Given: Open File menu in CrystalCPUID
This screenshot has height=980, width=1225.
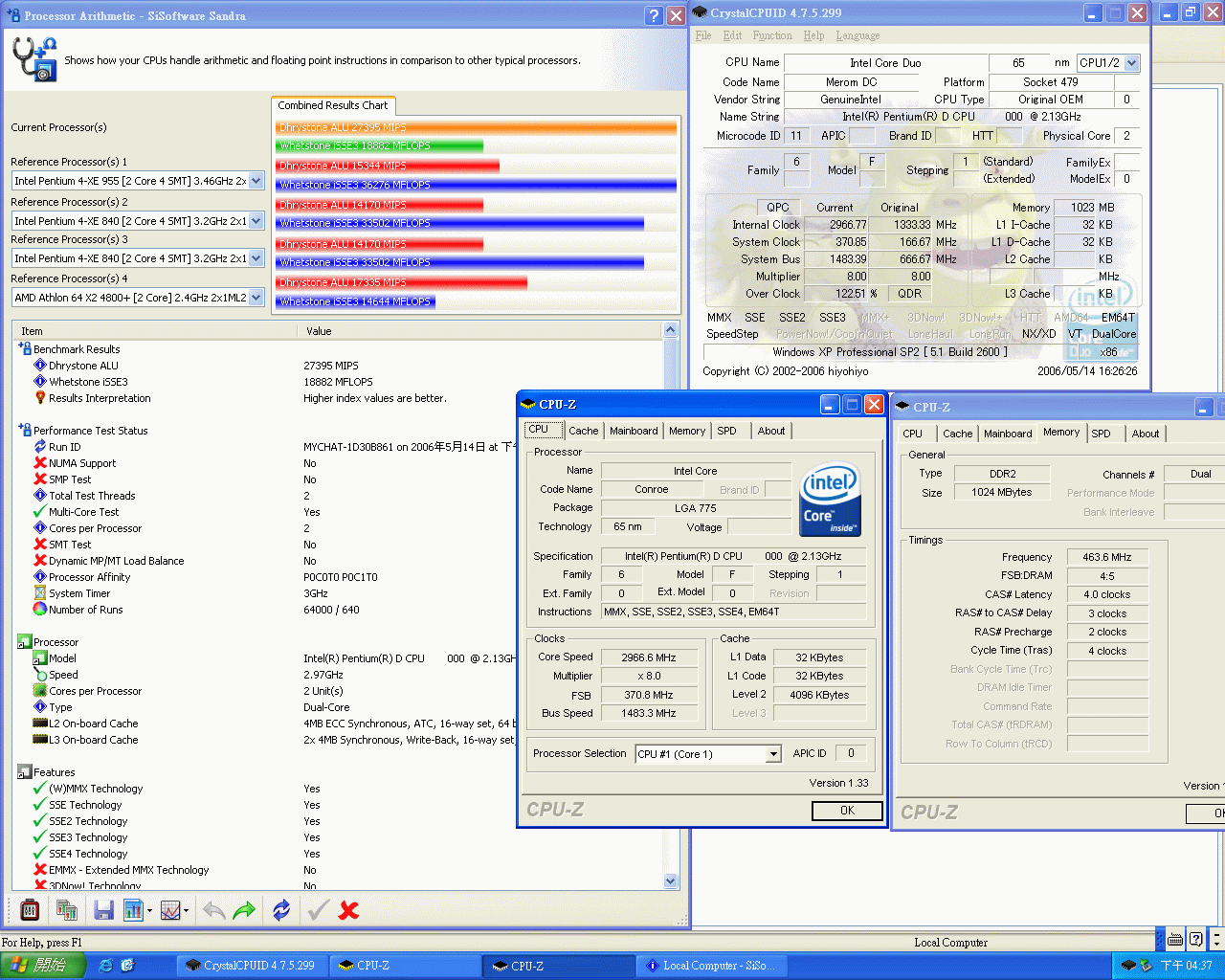Looking at the screenshot, I should (x=703, y=35).
